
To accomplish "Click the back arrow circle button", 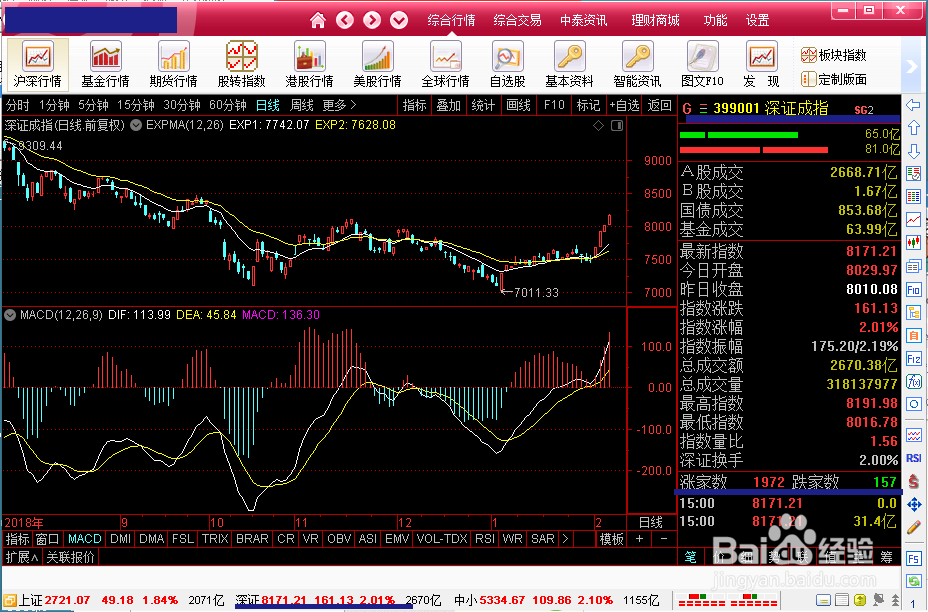I will [345, 21].
